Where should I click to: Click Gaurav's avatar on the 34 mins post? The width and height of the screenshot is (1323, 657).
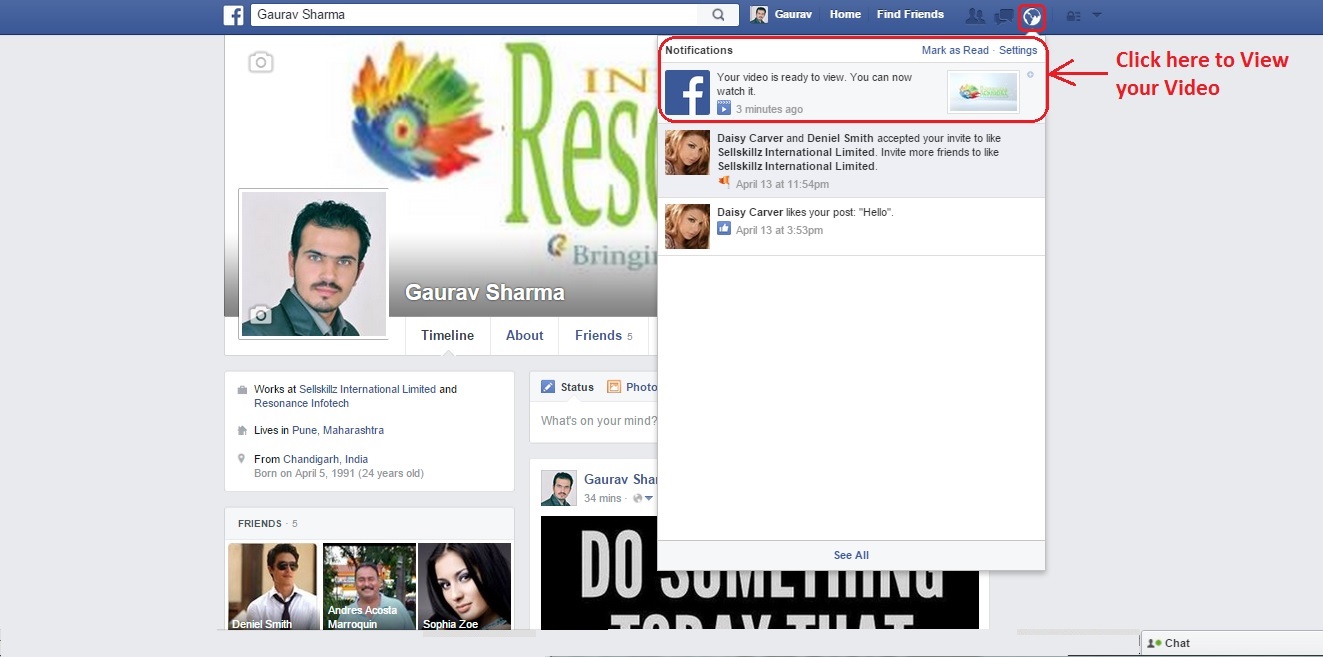pos(558,488)
